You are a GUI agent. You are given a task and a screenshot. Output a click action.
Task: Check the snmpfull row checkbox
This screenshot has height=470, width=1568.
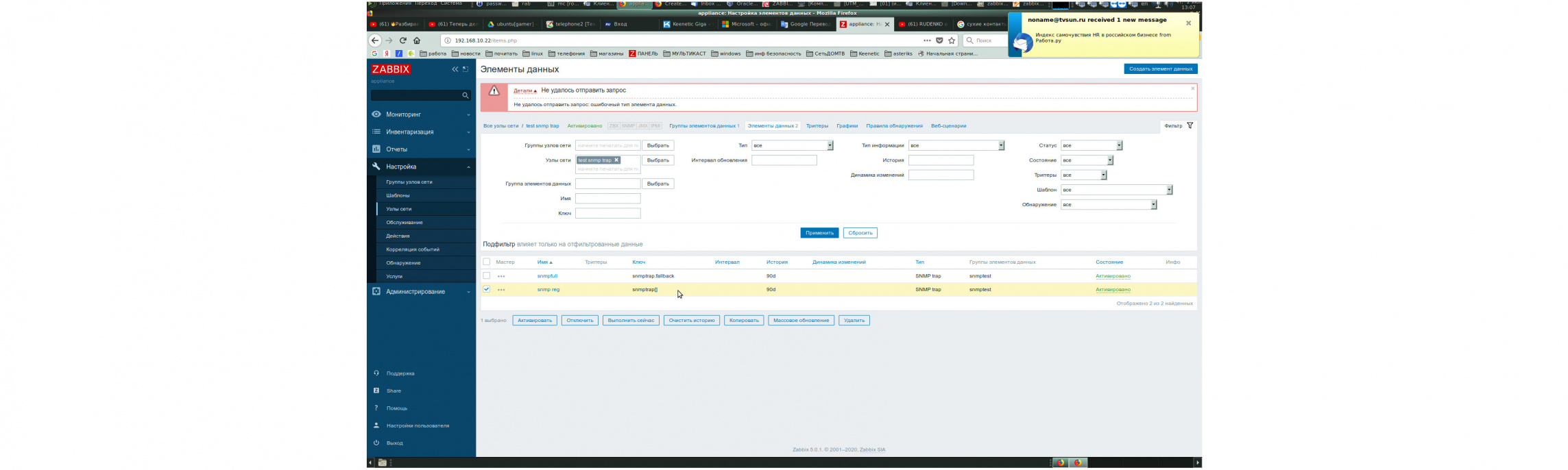(x=487, y=276)
